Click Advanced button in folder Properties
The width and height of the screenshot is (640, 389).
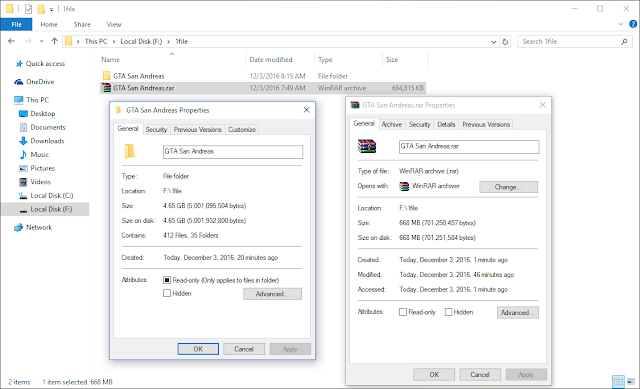click(x=272, y=294)
